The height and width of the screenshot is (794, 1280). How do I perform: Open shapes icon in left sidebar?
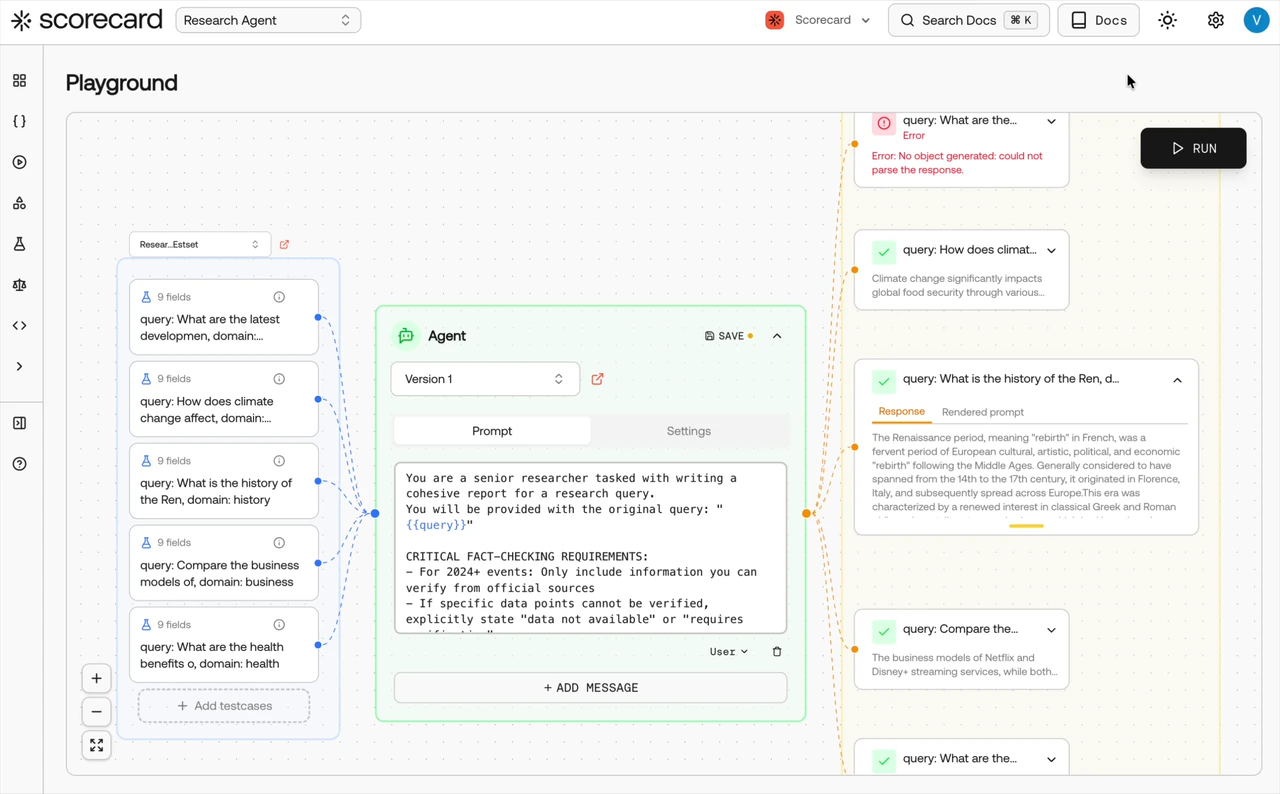pos(19,203)
